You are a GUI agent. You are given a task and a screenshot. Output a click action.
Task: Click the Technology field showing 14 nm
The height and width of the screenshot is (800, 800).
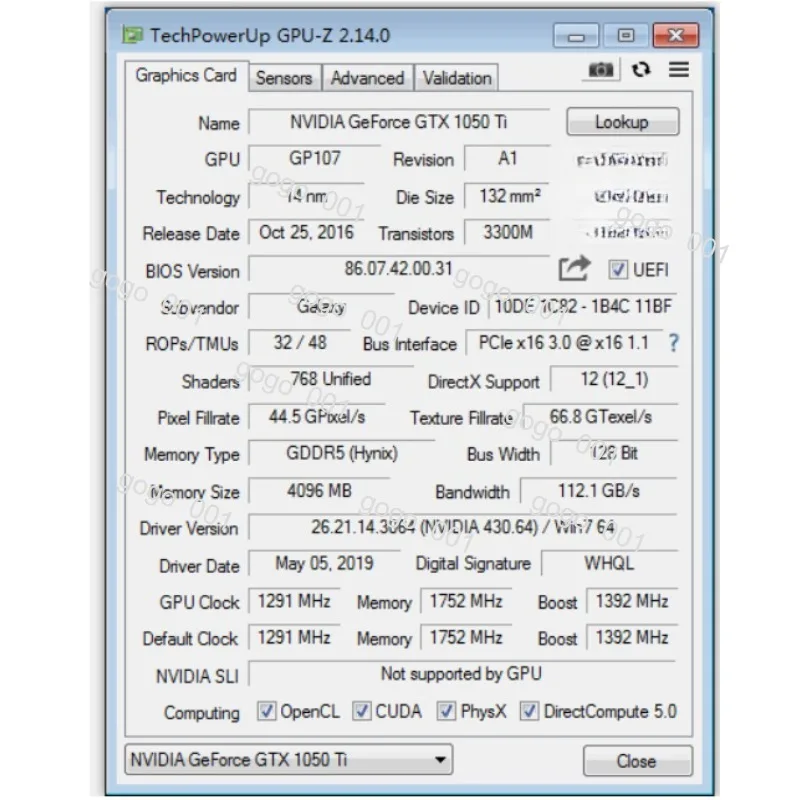(x=306, y=196)
